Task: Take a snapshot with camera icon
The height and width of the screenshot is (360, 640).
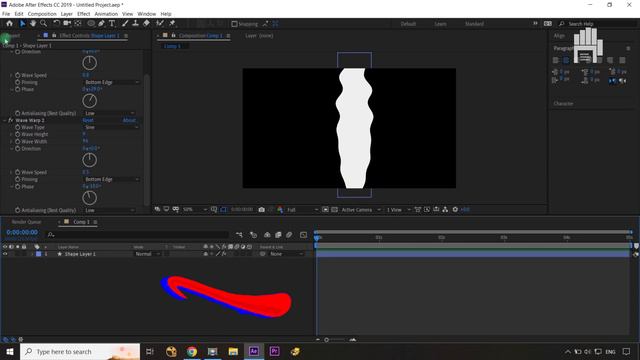Action: [262, 209]
